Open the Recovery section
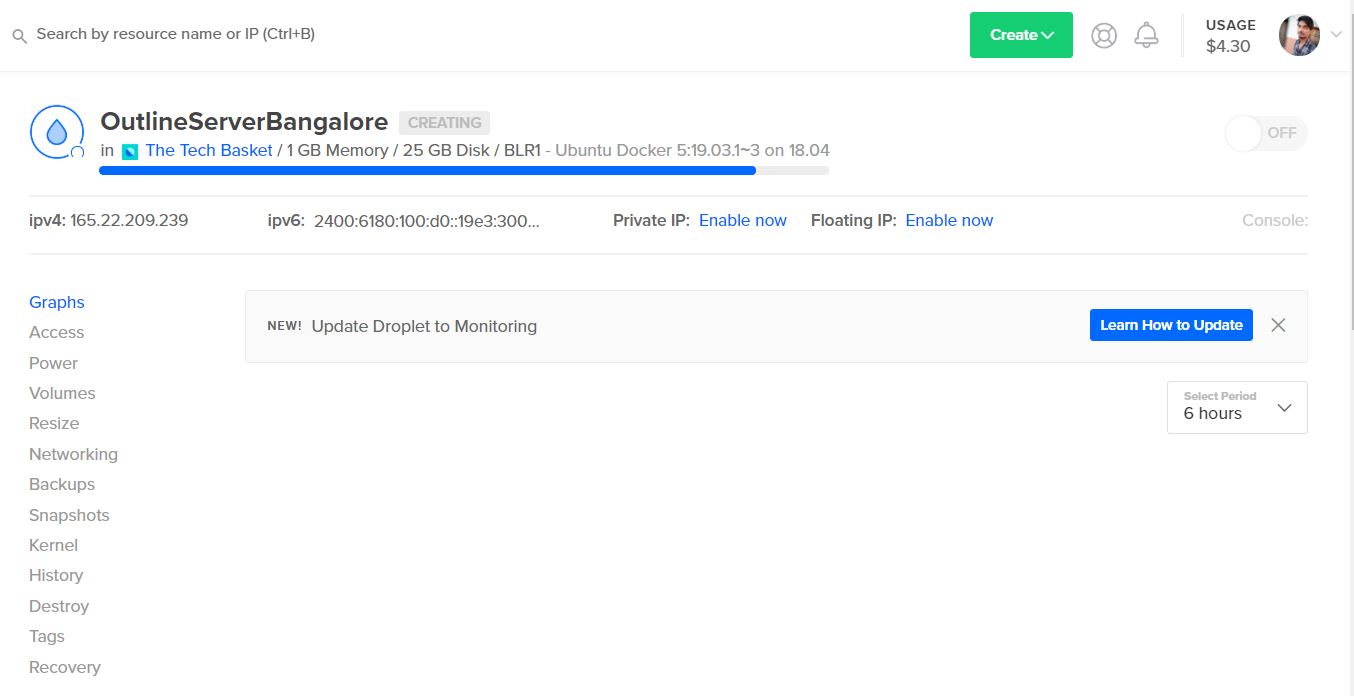1354x696 pixels. 65,667
